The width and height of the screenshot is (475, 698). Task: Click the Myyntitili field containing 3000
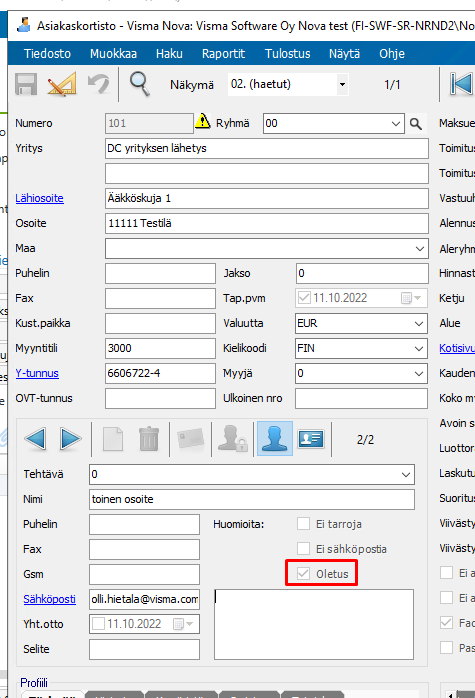pyautogui.click(x=160, y=348)
